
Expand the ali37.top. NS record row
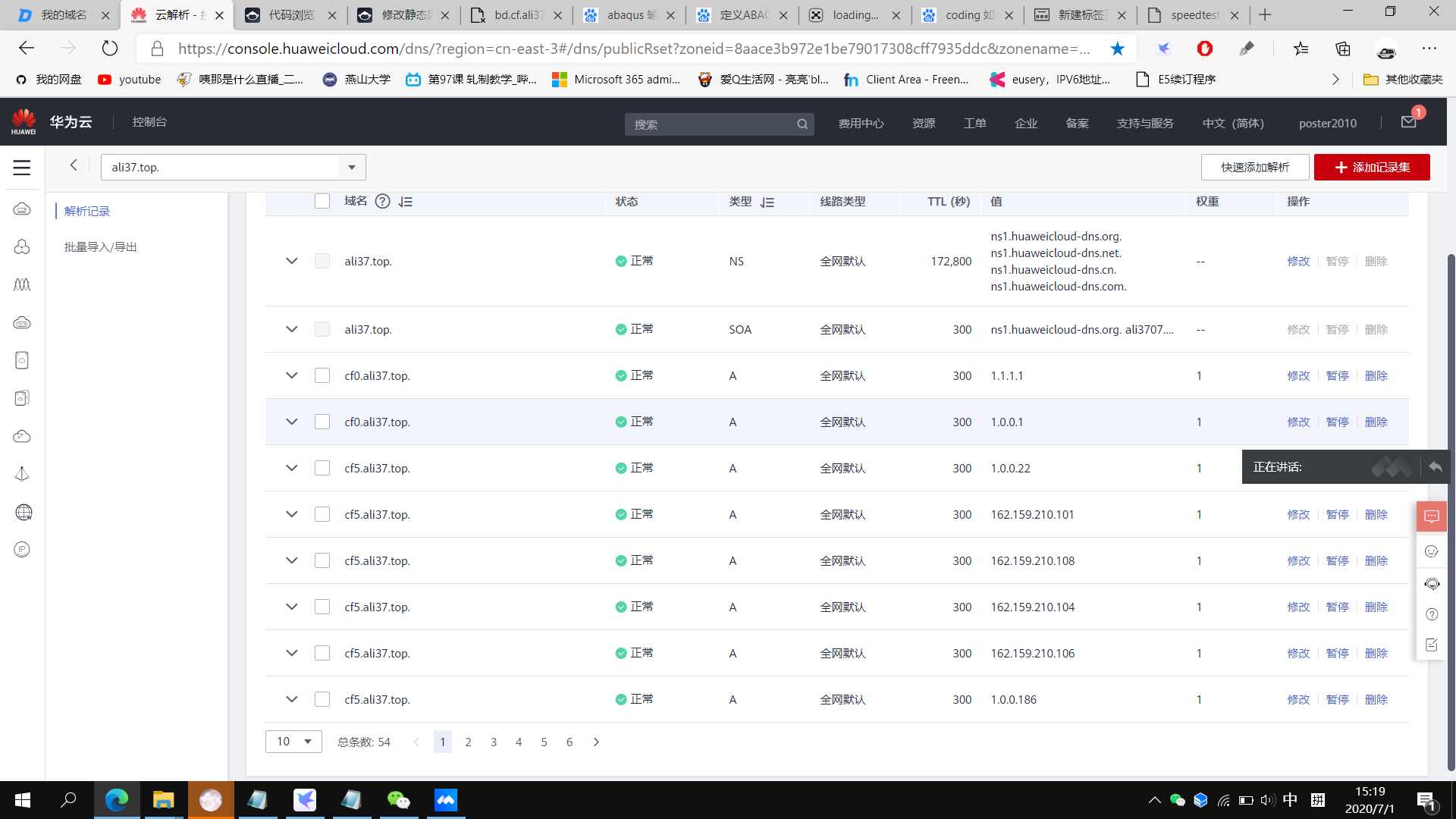pyautogui.click(x=291, y=261)
